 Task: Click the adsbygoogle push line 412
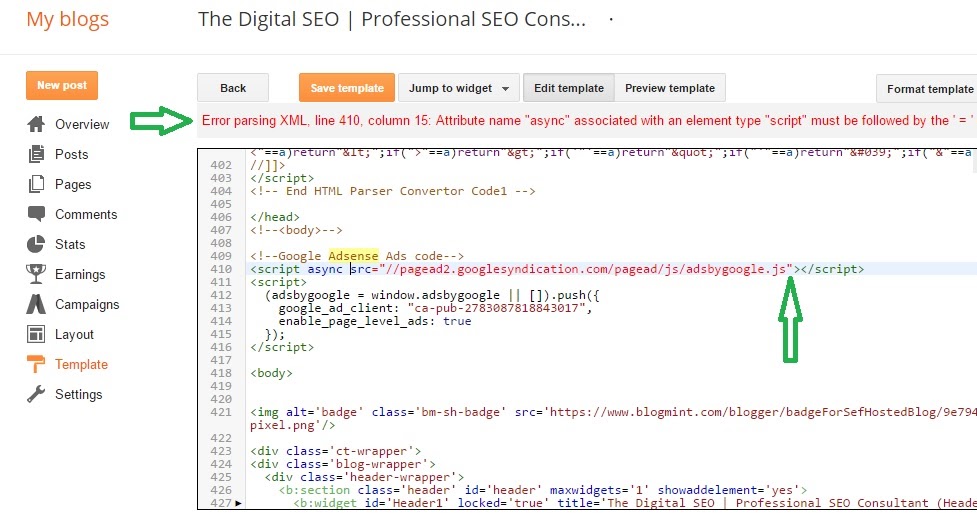pos(432,295)
